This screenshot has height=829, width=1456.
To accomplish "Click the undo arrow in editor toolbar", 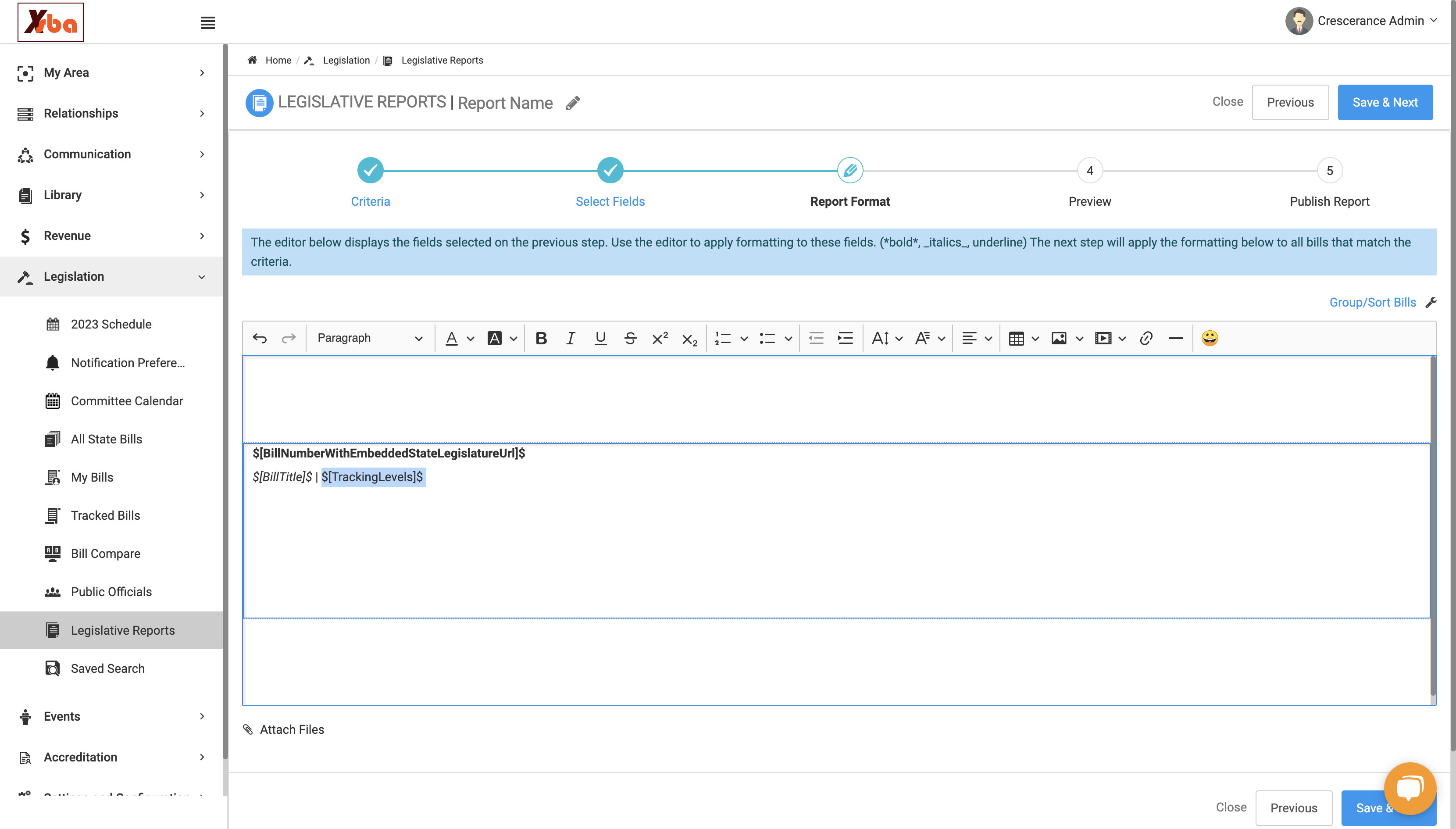I will pos(260,338).
